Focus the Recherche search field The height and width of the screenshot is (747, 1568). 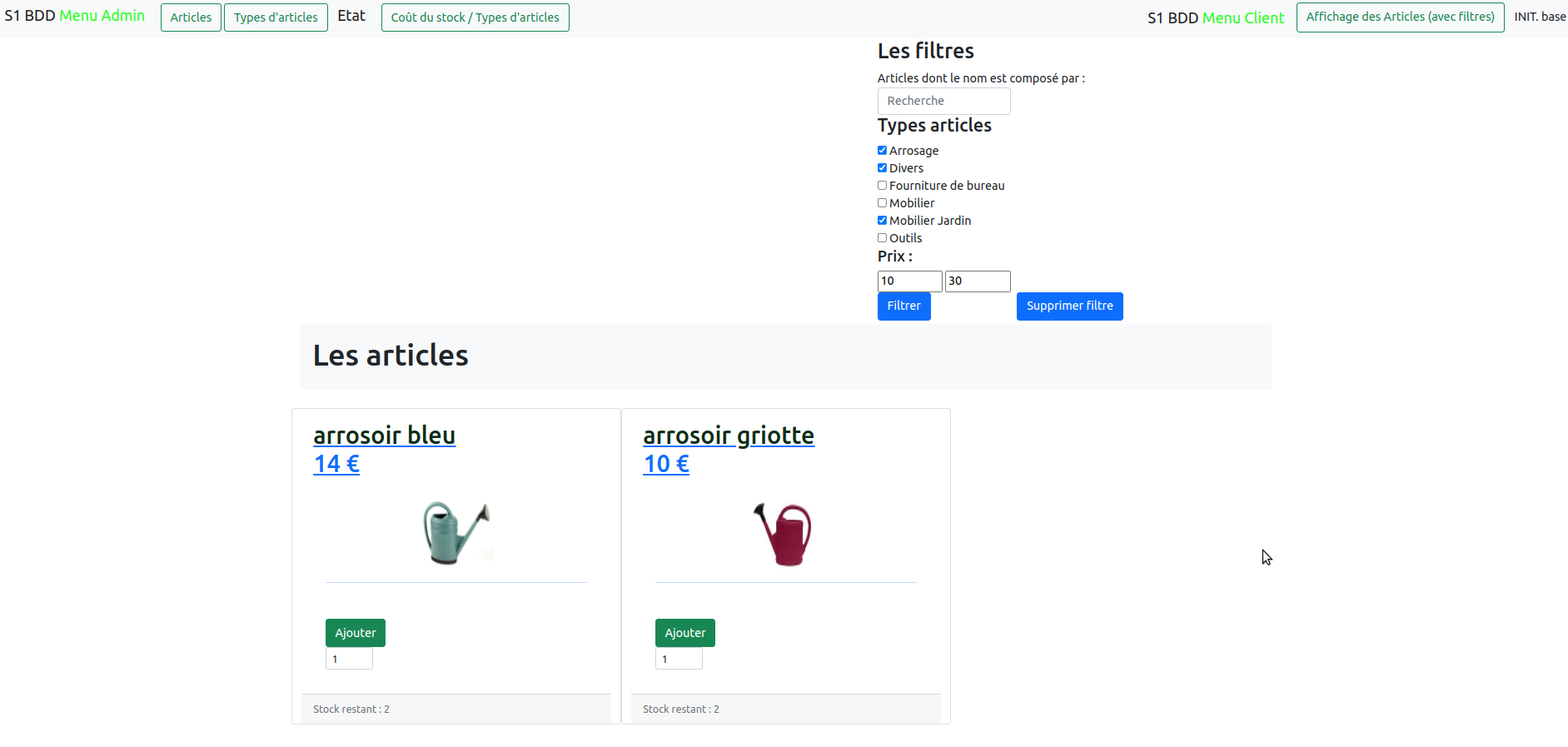943,101
